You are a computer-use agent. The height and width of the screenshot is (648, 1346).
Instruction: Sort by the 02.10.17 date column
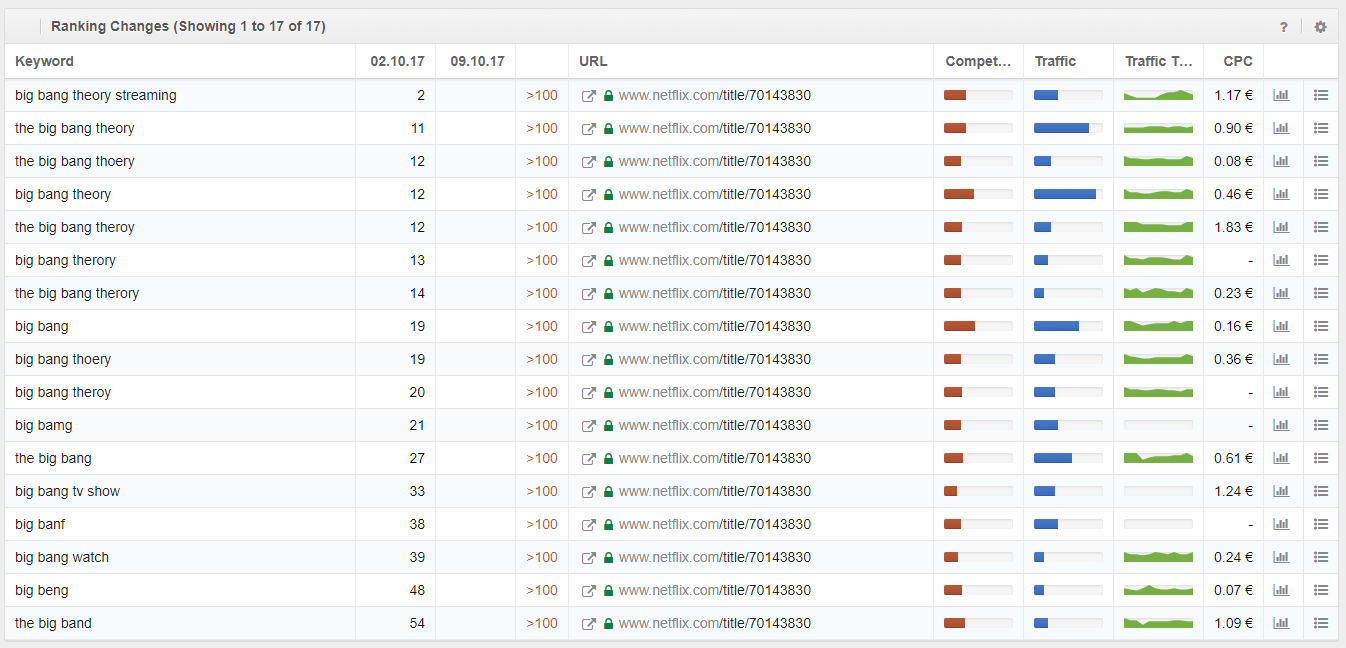click(397, 61)
